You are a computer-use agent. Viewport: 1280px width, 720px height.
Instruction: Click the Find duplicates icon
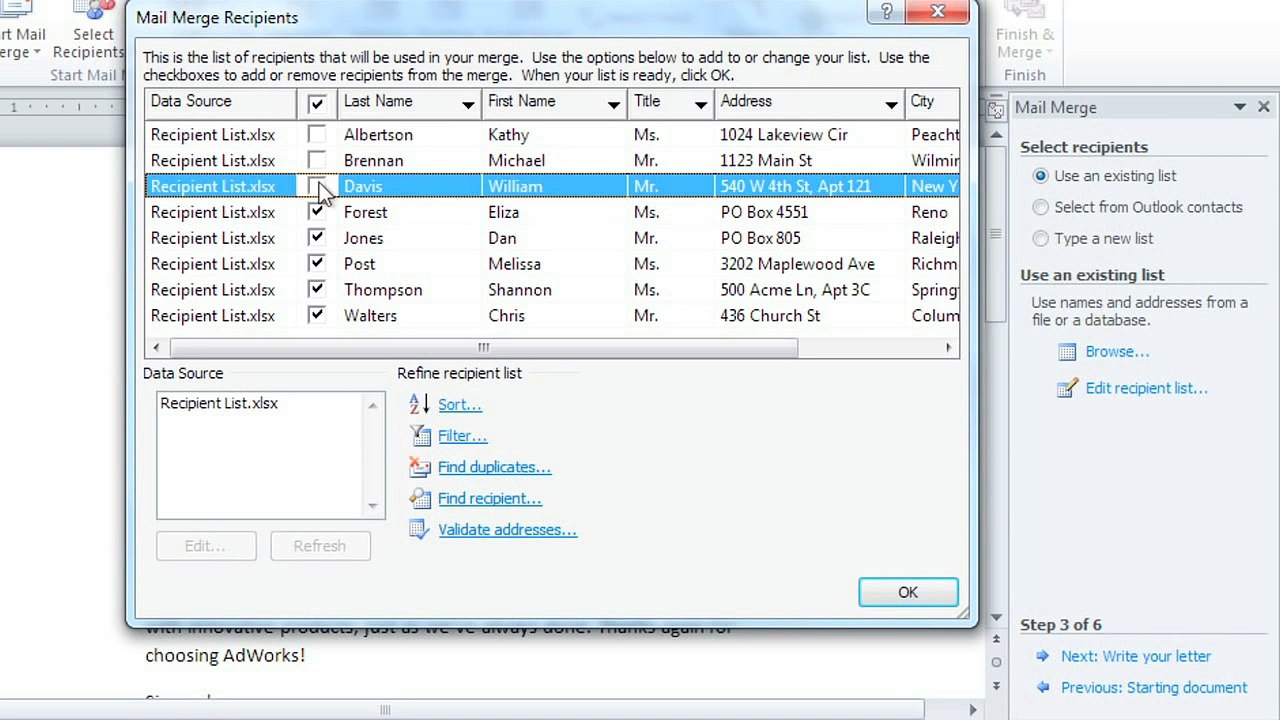coord(420,467)
